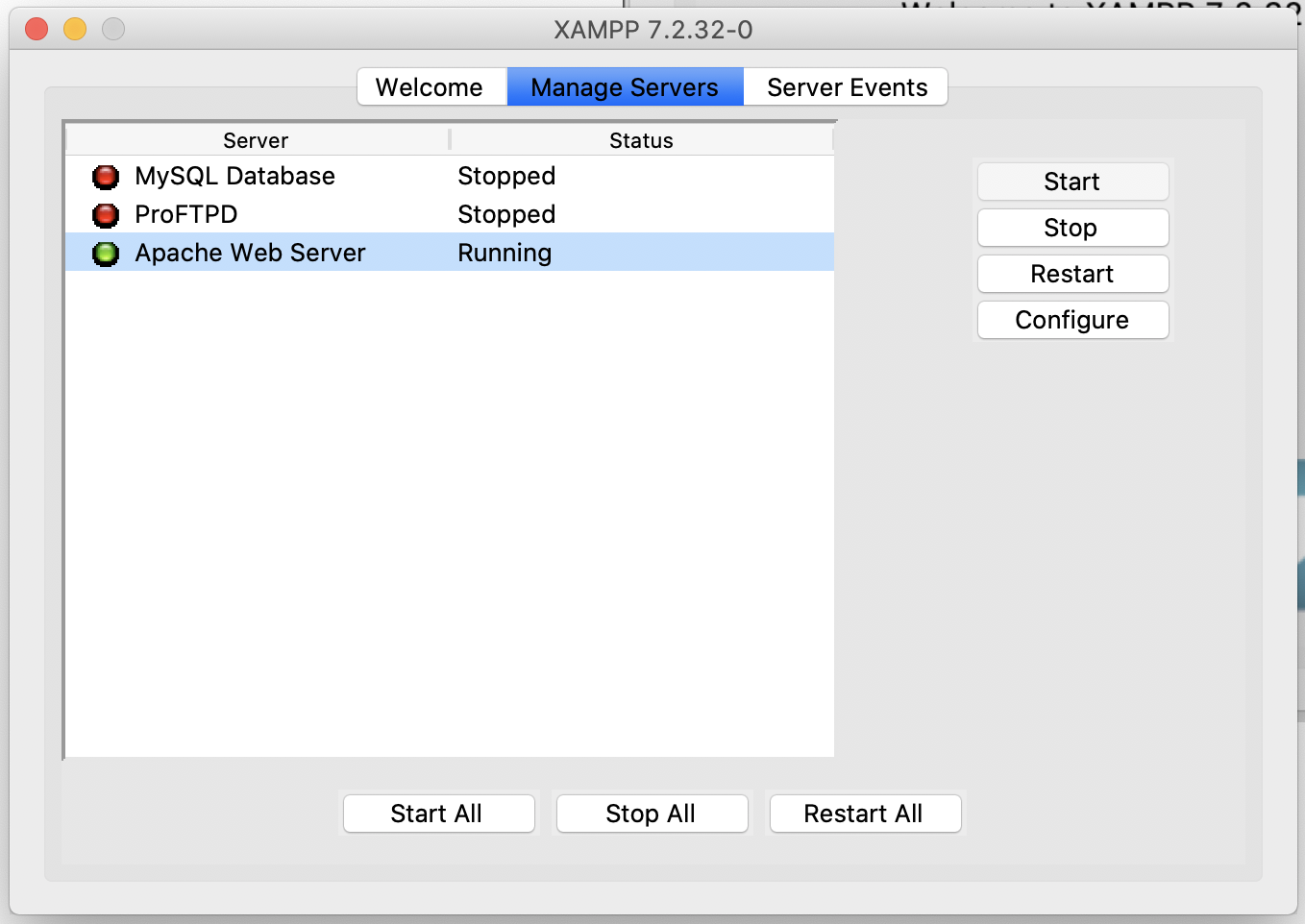This screenshot has height=924, width=1305.
Task: Select the Manage Servers tab
Action: pyautogui.click(x=625, y=87)
